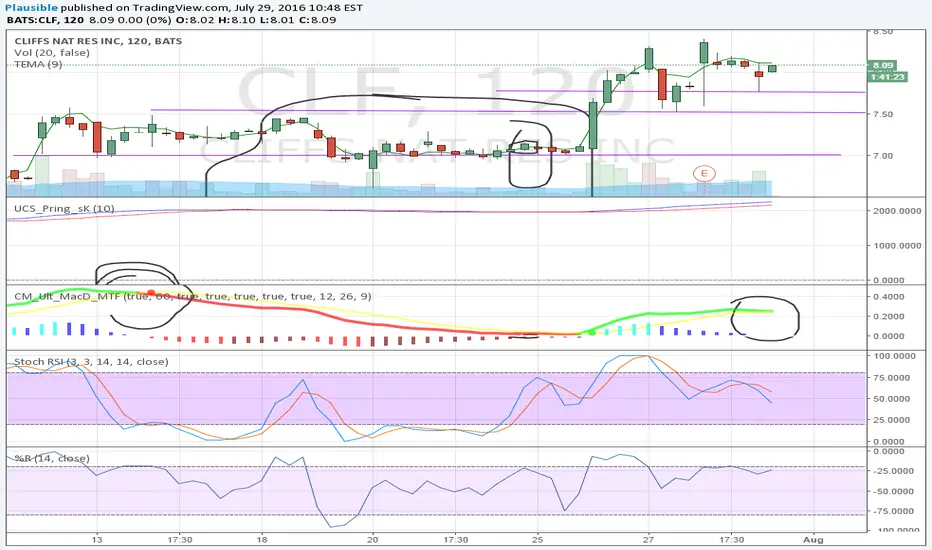Click the '25' date on time axis
Screen dimensions: 932x550
pos(538,540)
